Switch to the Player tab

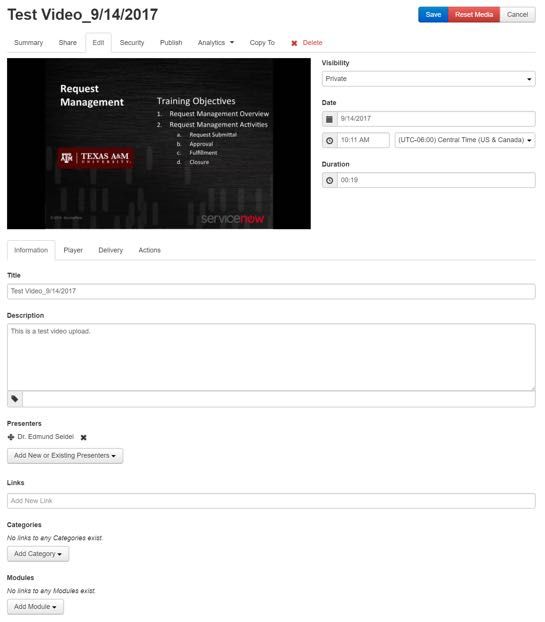tap(73, 250)
